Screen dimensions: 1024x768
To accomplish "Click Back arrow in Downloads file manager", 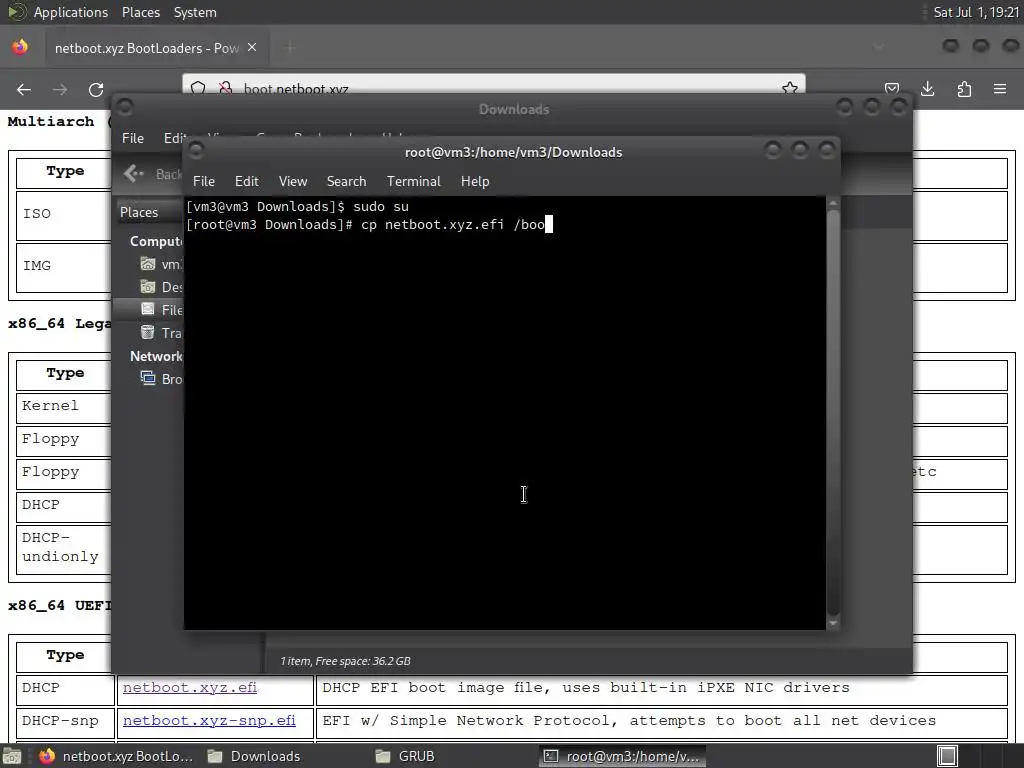I will (133, 173).
